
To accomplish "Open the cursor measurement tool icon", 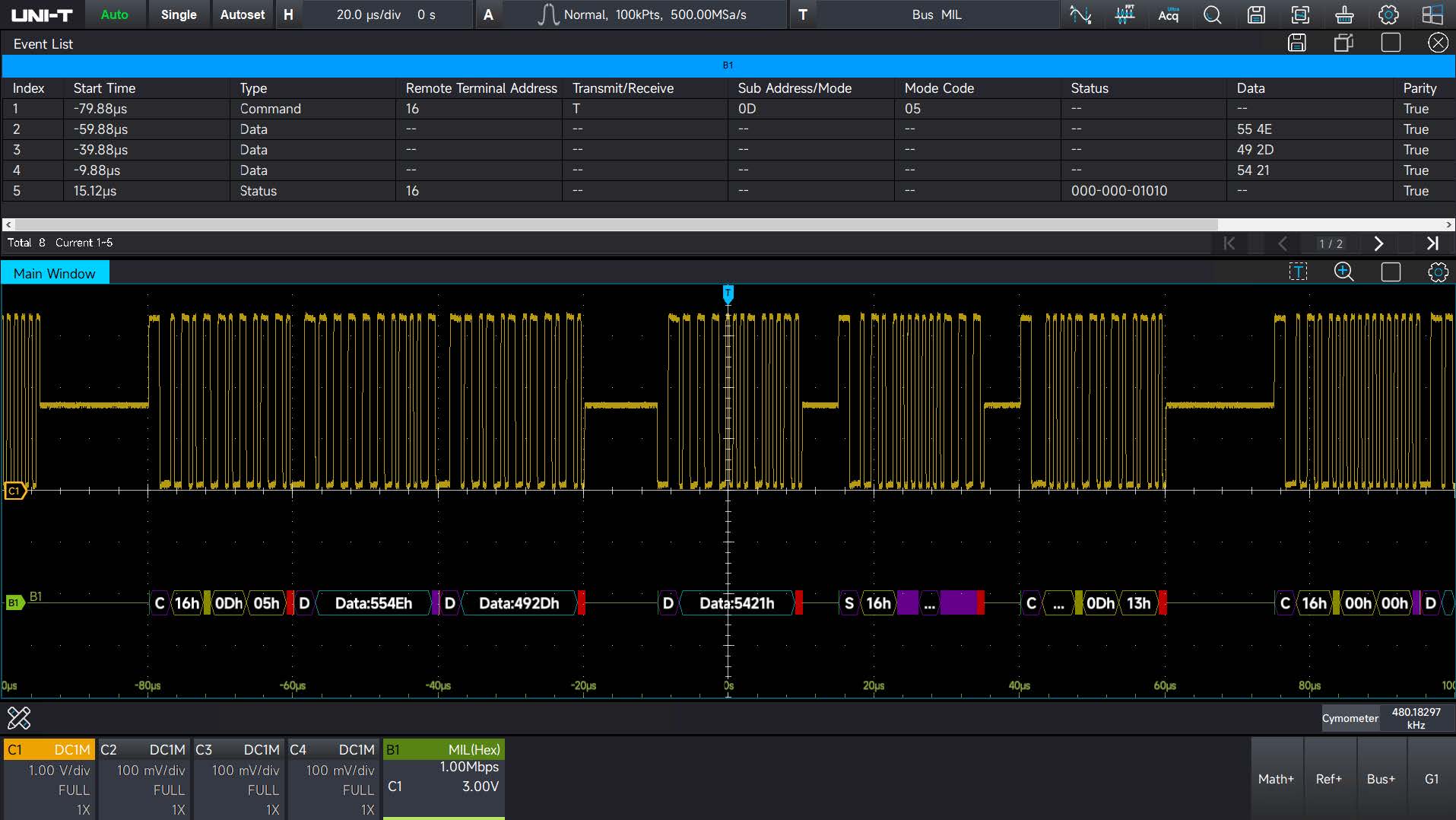I will (x=1080, y=14).
